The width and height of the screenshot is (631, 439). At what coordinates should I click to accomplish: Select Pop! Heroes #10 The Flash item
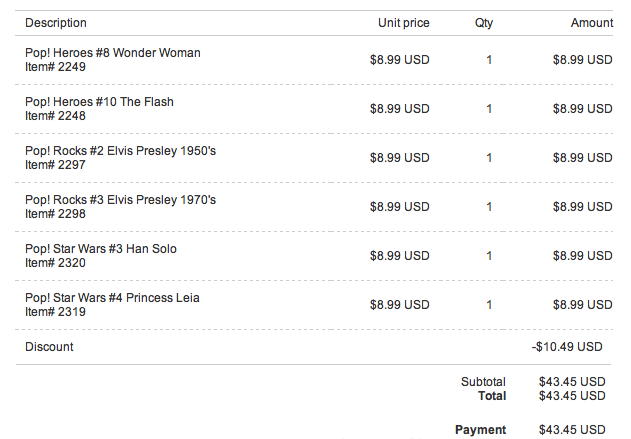tap(99, 102)
